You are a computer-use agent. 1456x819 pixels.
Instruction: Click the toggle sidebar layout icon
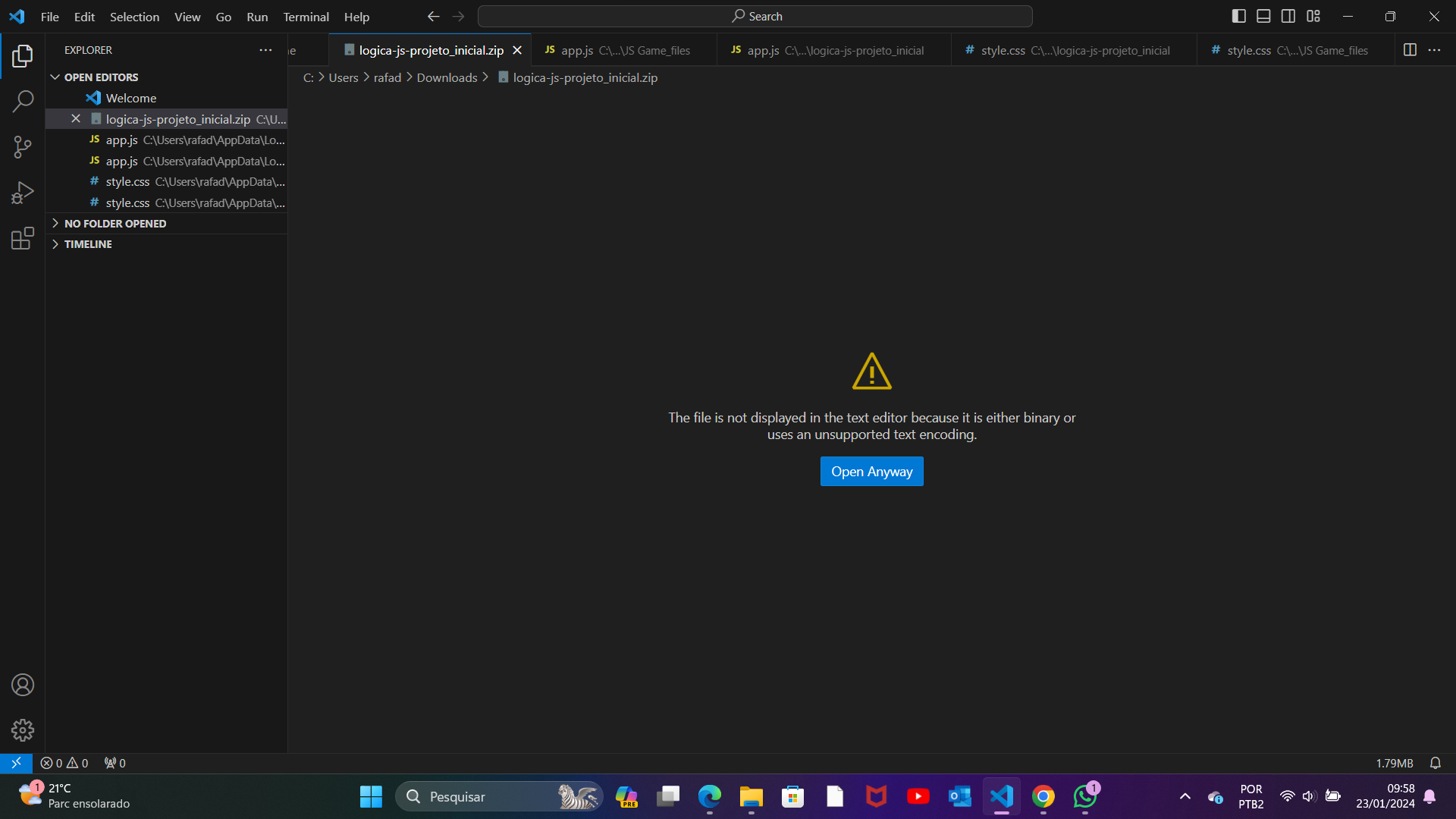1240,17
